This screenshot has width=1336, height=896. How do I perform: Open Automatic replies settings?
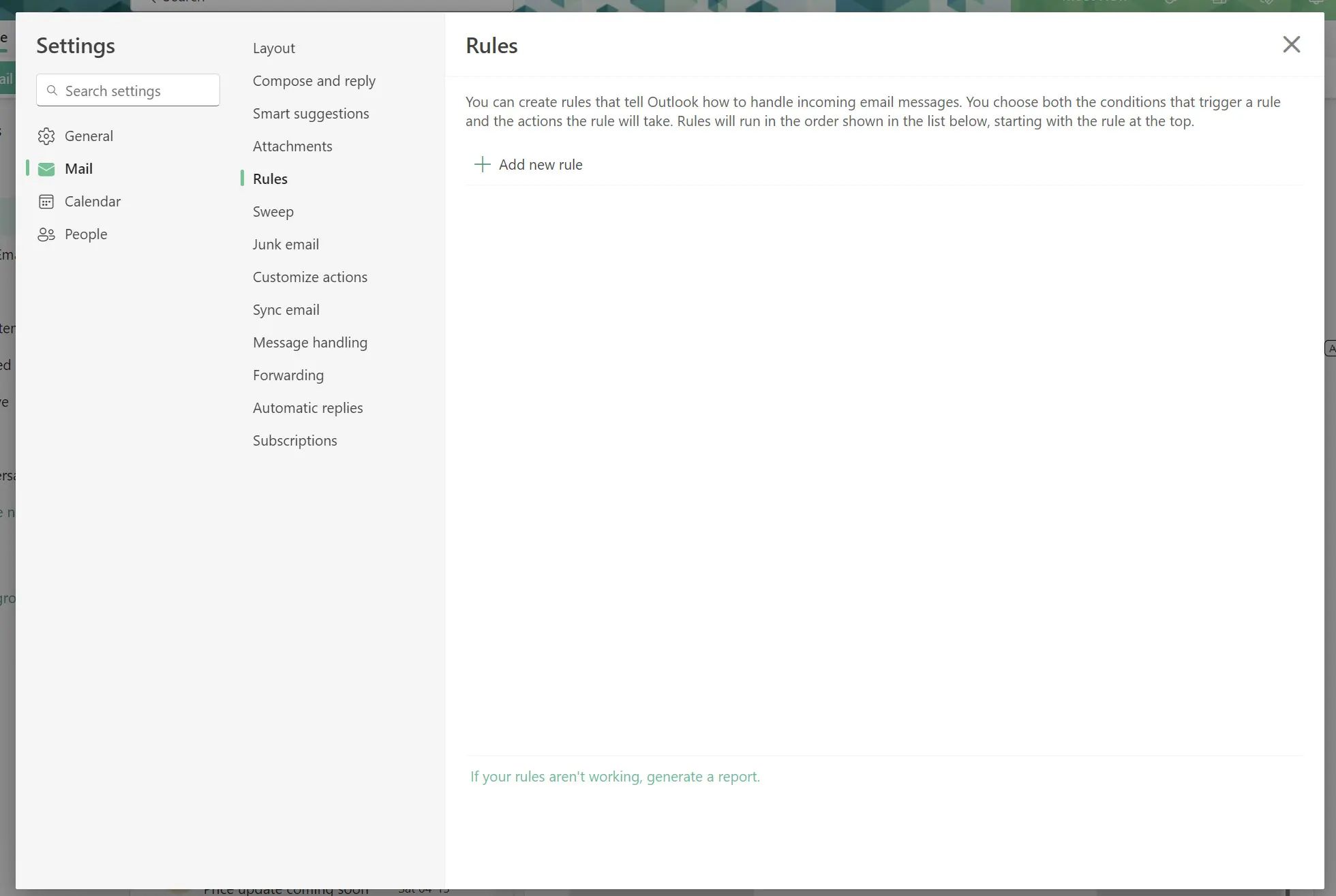pyautogui.click(x=307, y=408)
